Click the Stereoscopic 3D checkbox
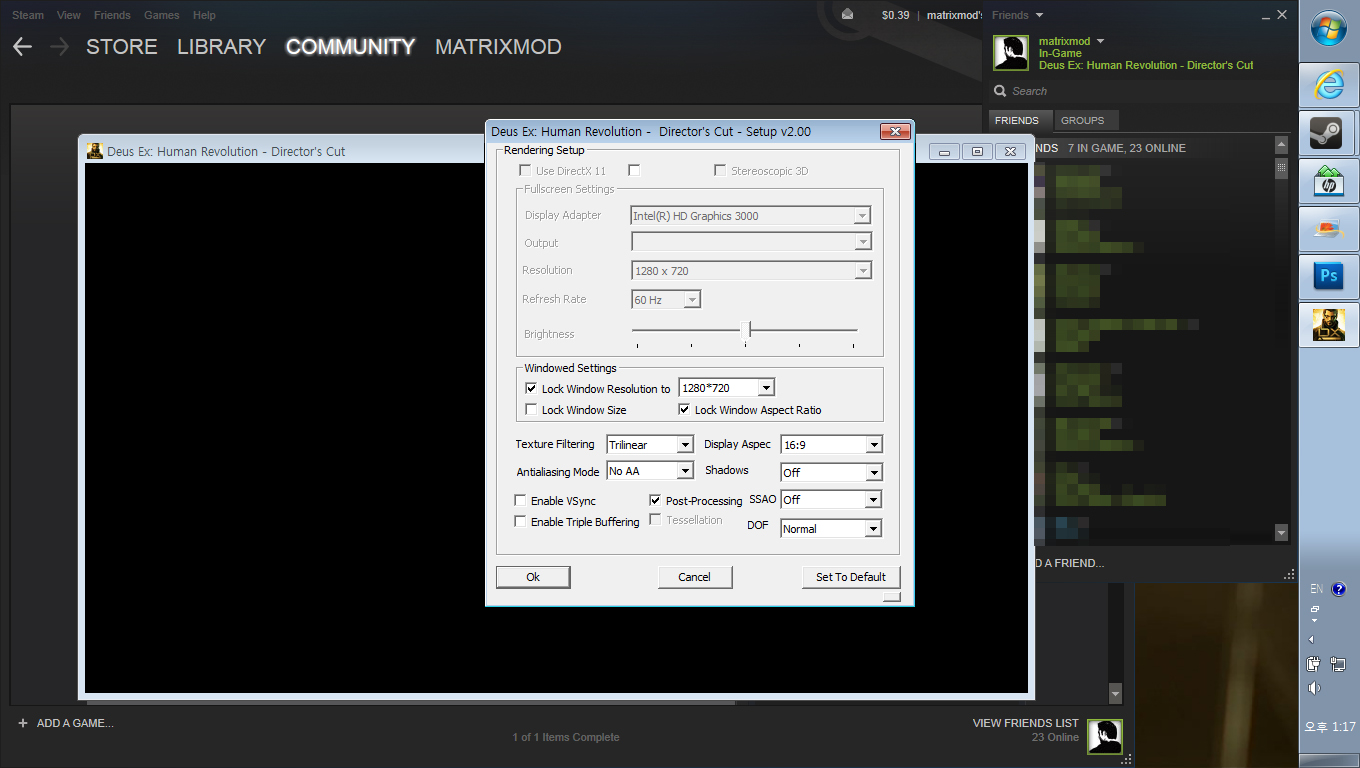Viewport: 1360px width, 768px height. tap(720, 170)
